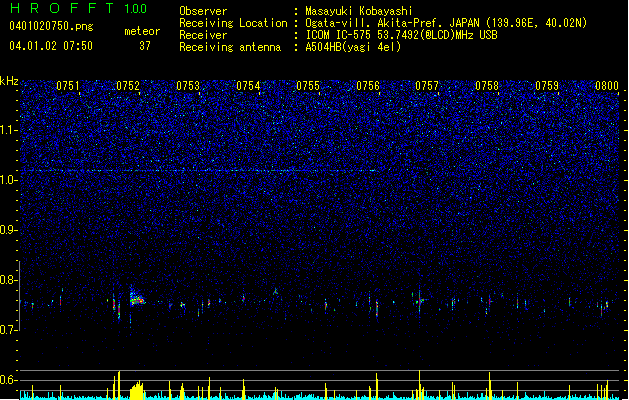Click the 0756 time marker

[368, 86]
